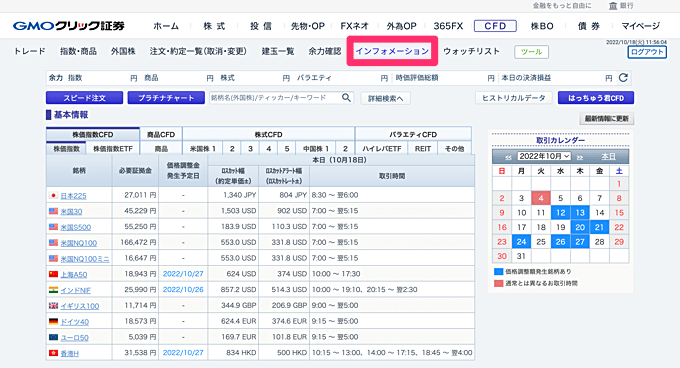
Task: Switch to the 商品 sub-tab
Action: [161, 149]
